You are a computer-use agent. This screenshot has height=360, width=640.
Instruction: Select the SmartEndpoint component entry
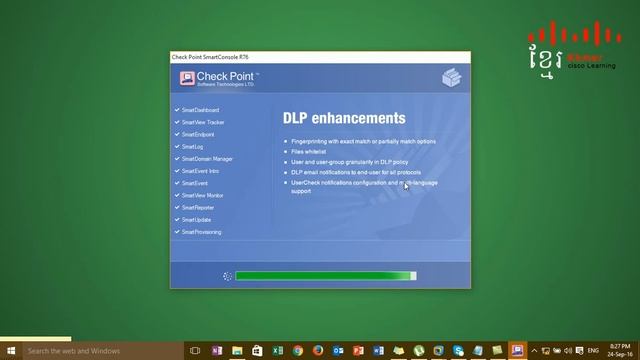tap(198, 135)
